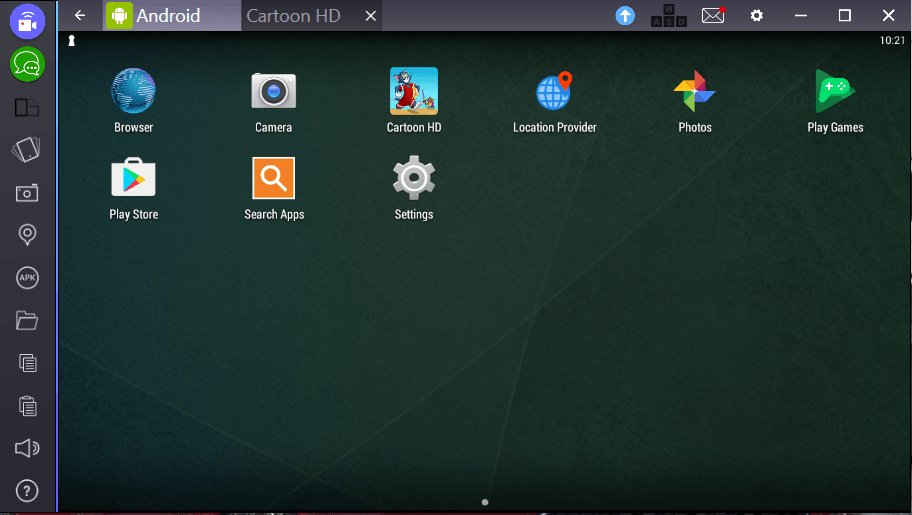Open the Cartoon HD app icon
Screen dimensions: 912x515
coord(413,92)
